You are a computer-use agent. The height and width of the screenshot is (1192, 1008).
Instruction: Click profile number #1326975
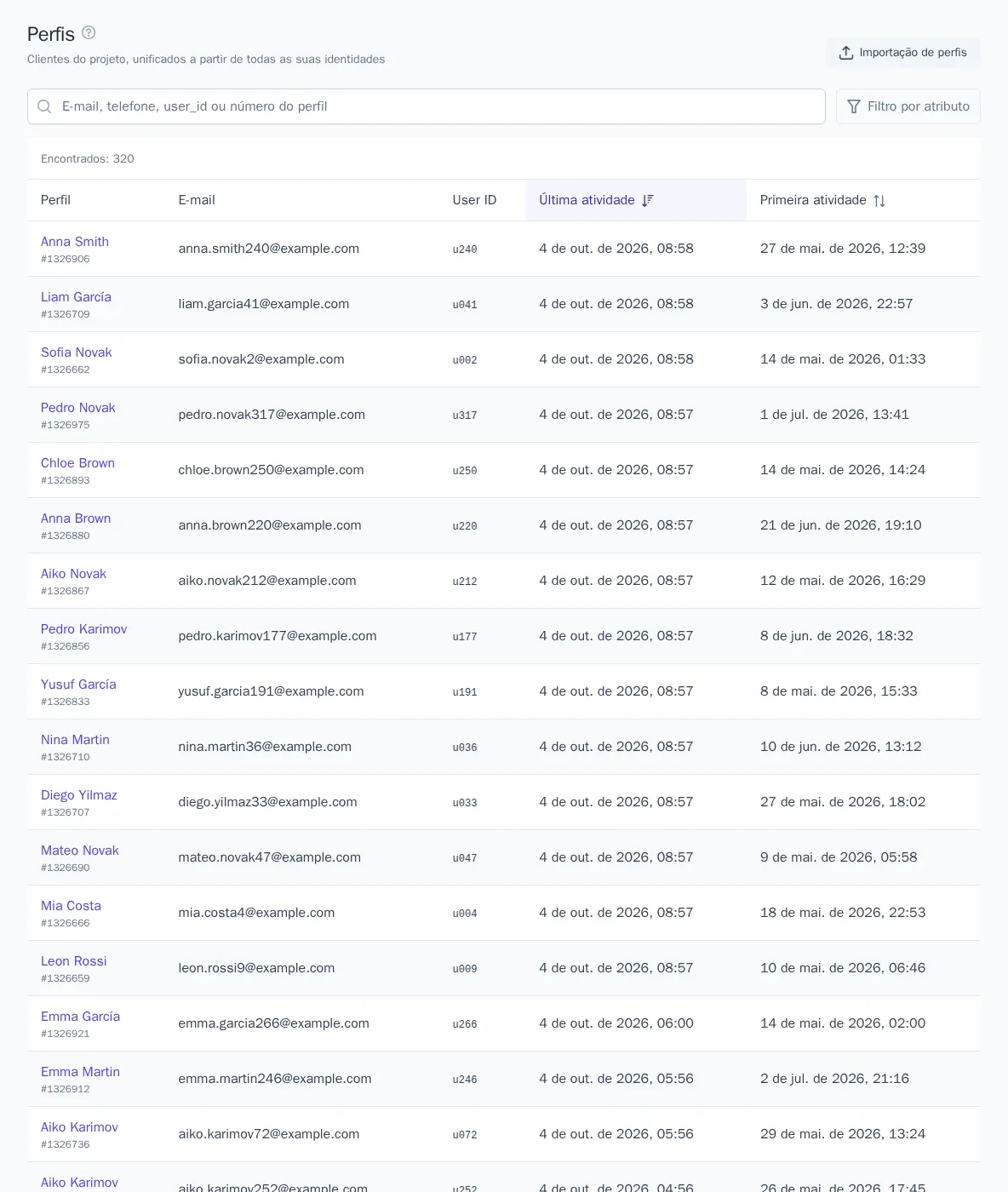66,425
